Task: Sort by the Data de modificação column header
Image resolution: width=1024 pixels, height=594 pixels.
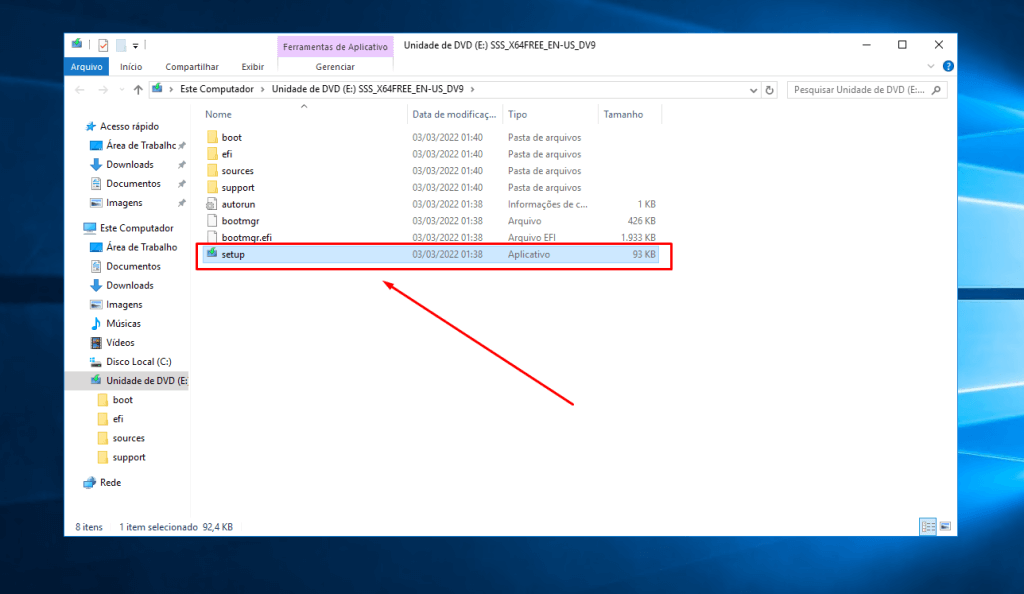Action: (455, 114)
